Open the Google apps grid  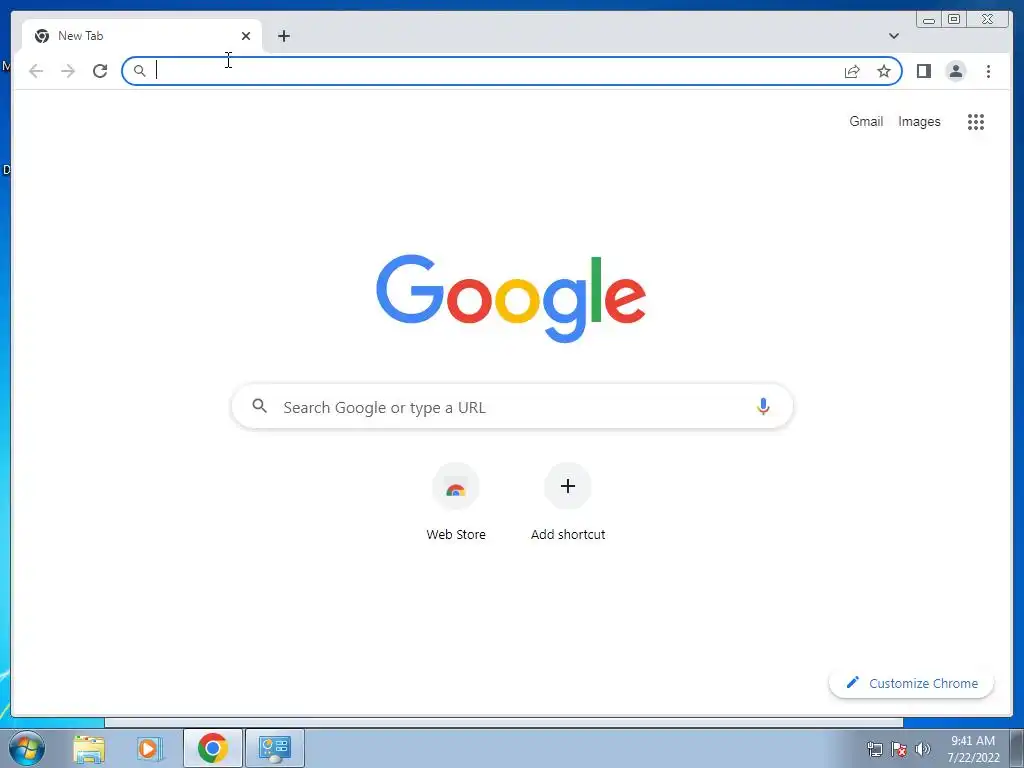(976, 121)
